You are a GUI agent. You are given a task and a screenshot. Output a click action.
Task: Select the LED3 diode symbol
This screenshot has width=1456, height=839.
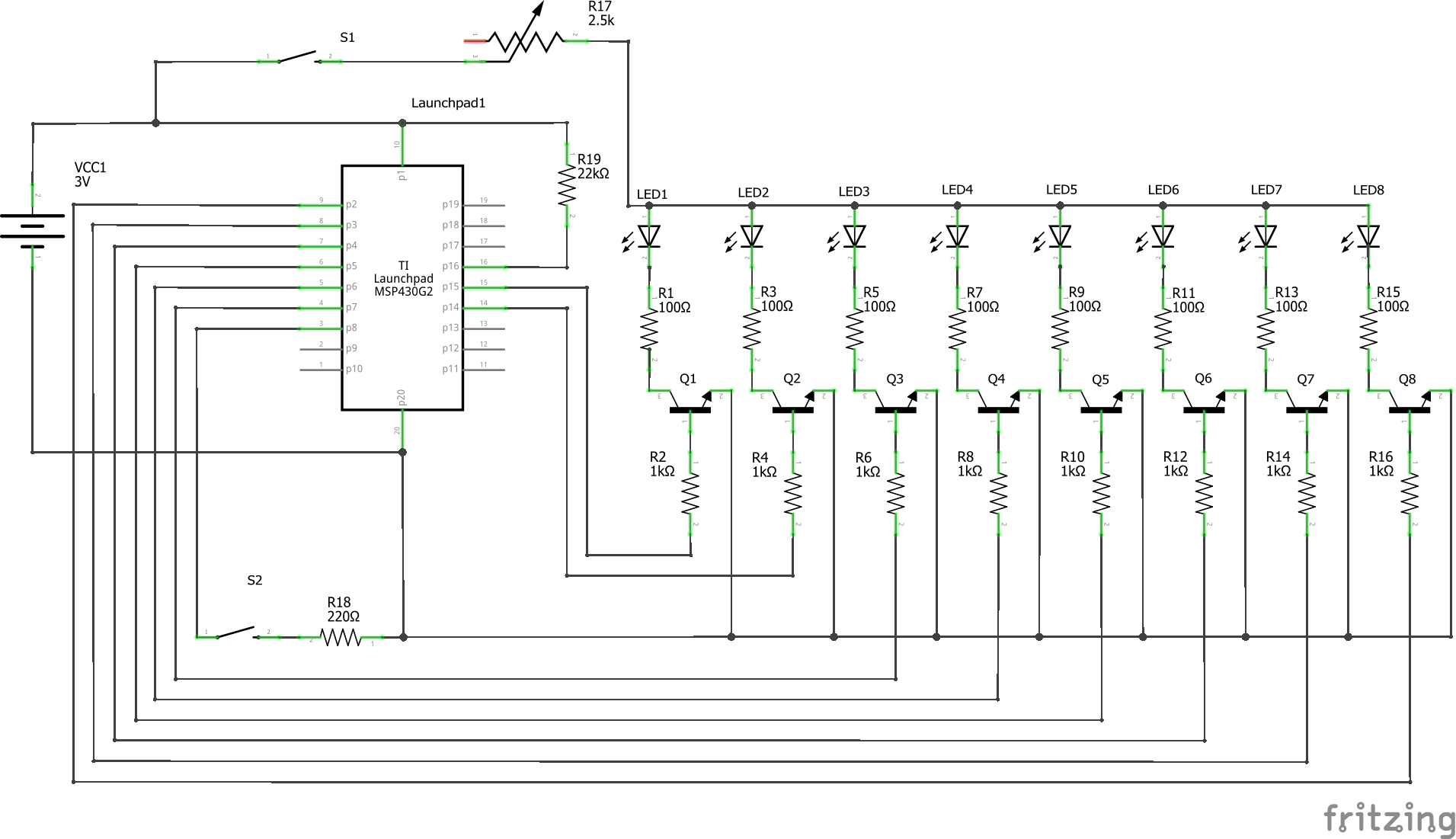[848, 238]
